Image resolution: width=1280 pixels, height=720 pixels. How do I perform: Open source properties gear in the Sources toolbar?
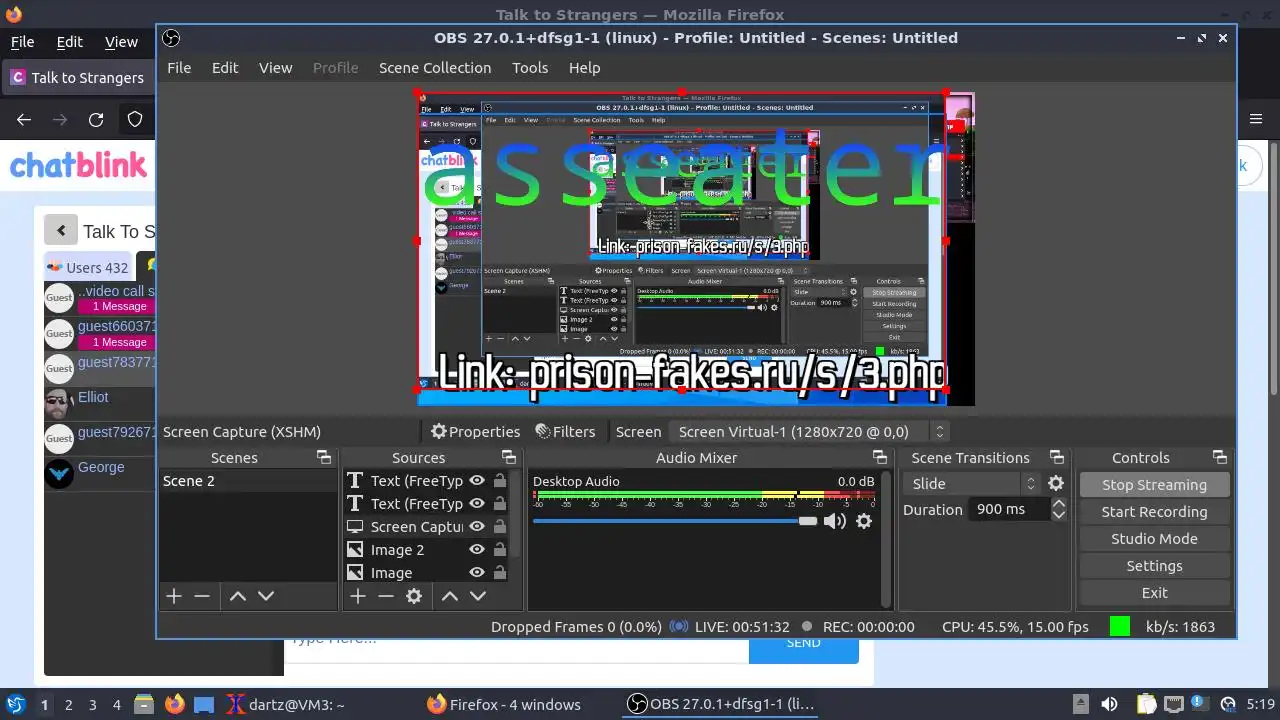(414, 596)
